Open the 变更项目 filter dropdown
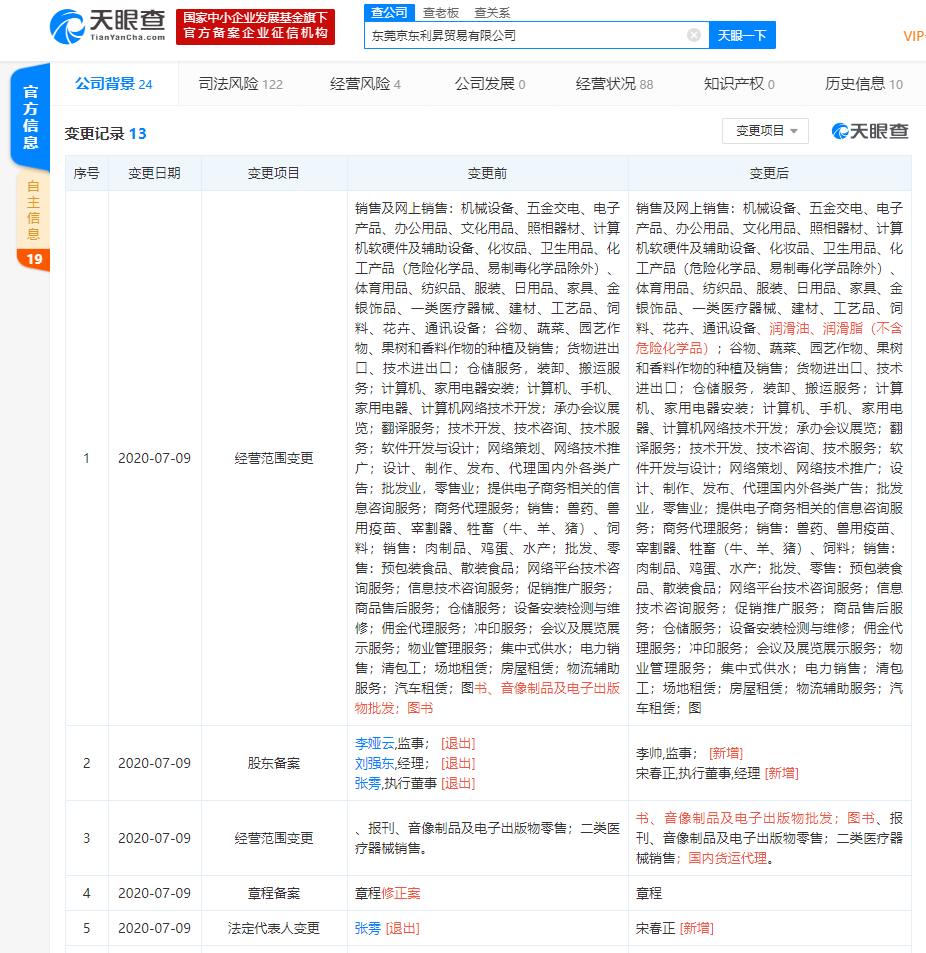The image size is (926, 953). point(765,131)
